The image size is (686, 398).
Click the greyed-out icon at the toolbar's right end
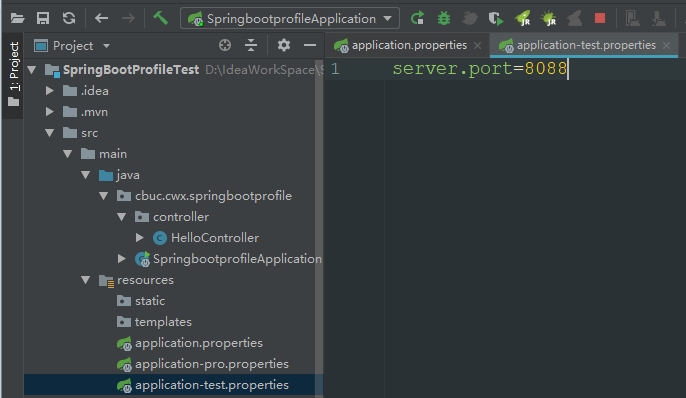pos(658,18)
